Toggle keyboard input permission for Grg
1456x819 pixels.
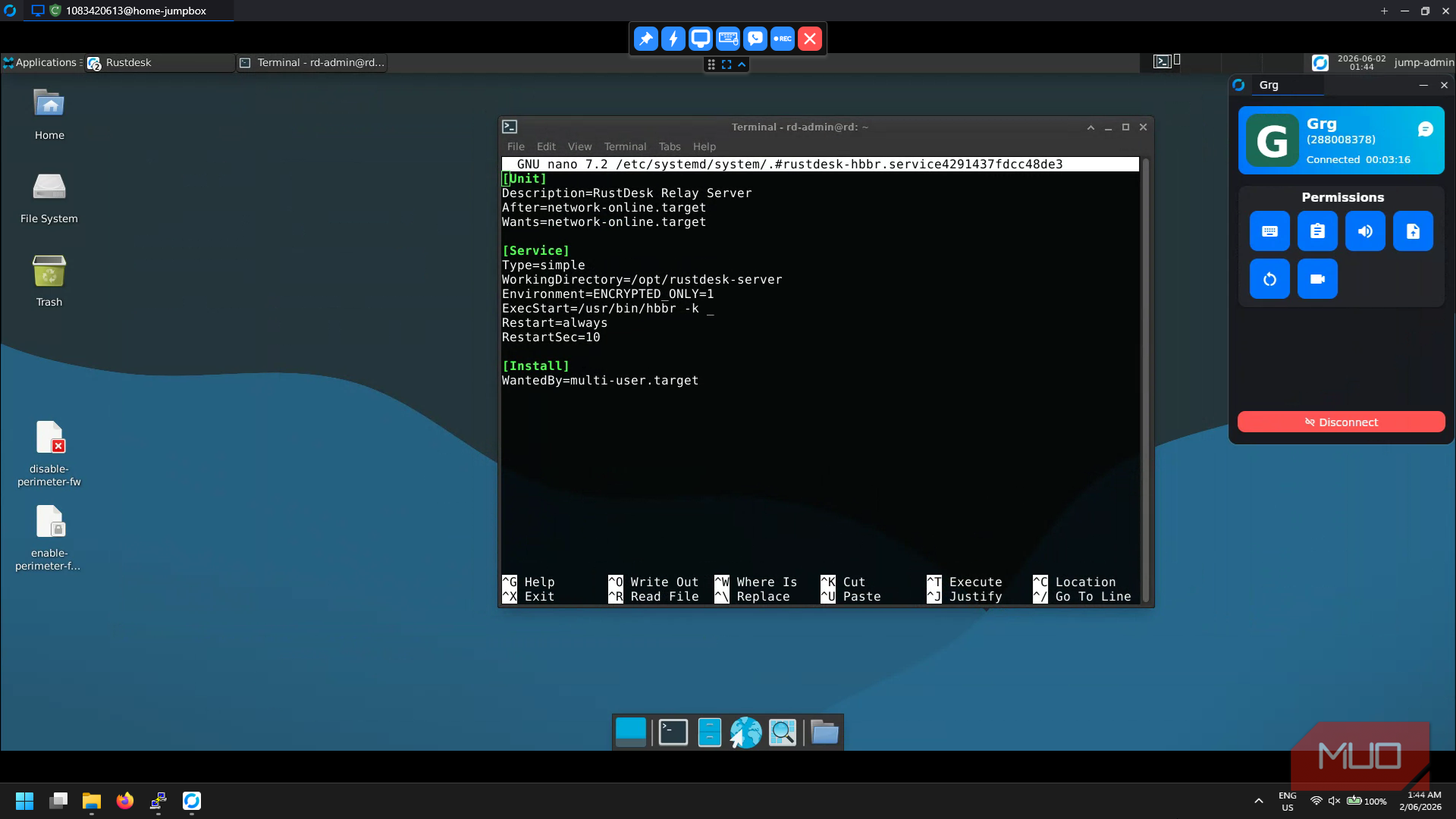1269,231
